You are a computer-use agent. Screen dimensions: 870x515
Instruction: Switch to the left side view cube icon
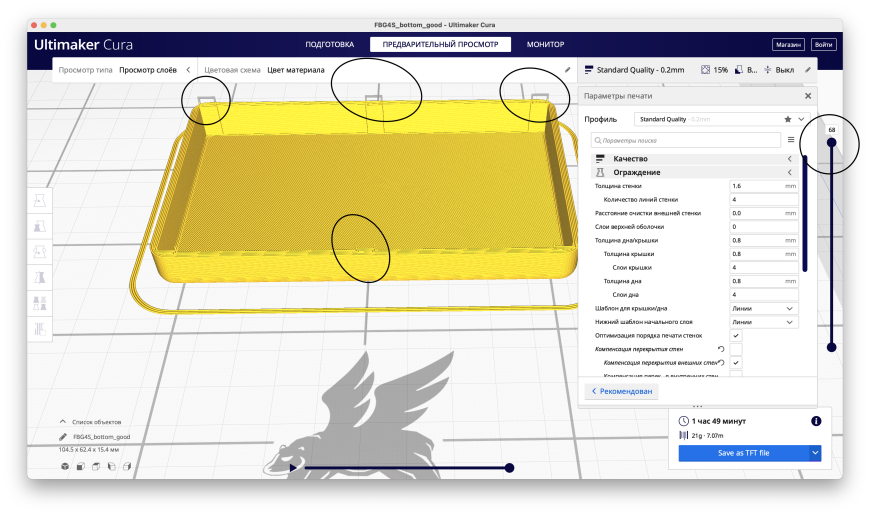(x=112, y=466)
